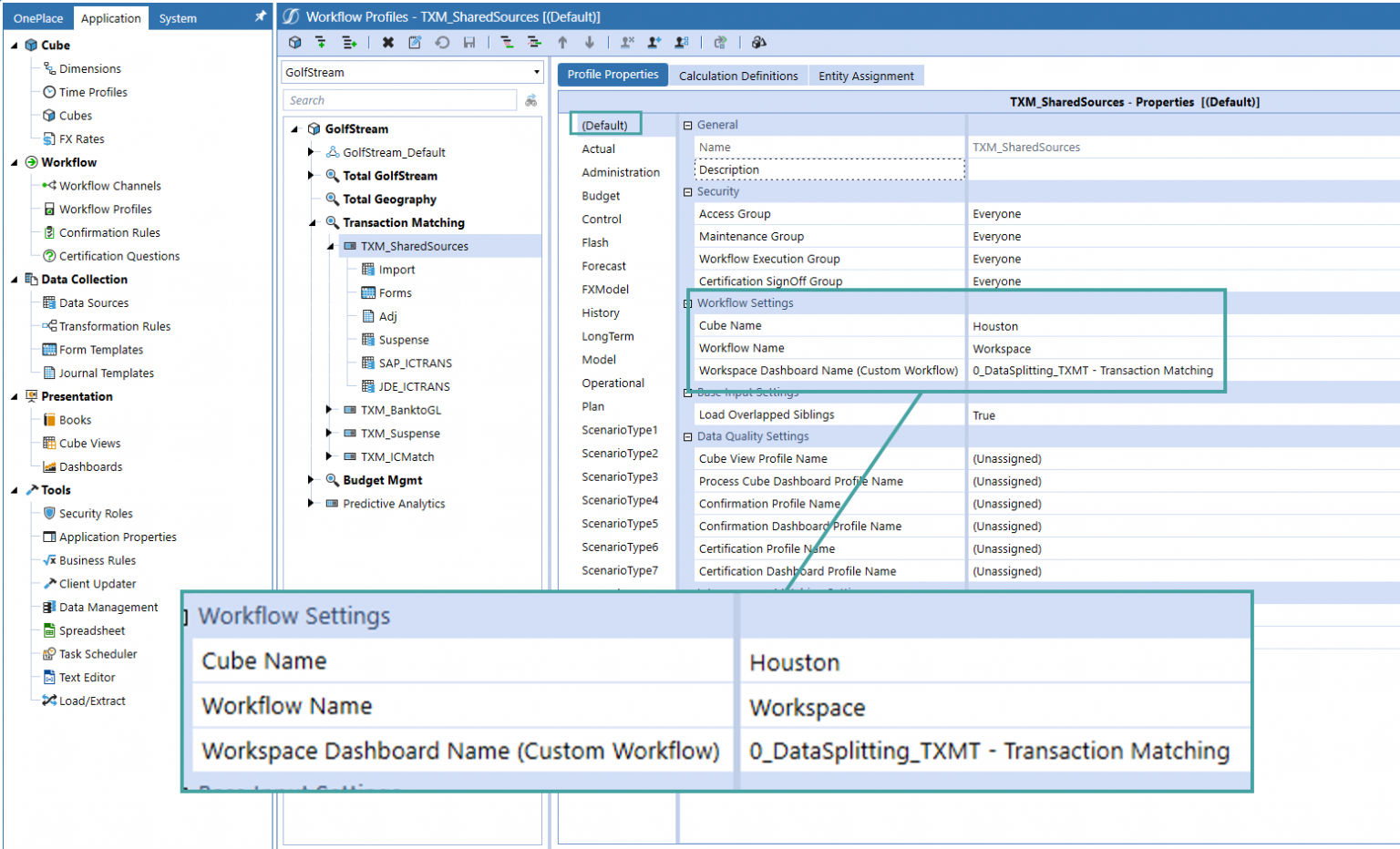Collapse the Security properties section

coord(688,192)
